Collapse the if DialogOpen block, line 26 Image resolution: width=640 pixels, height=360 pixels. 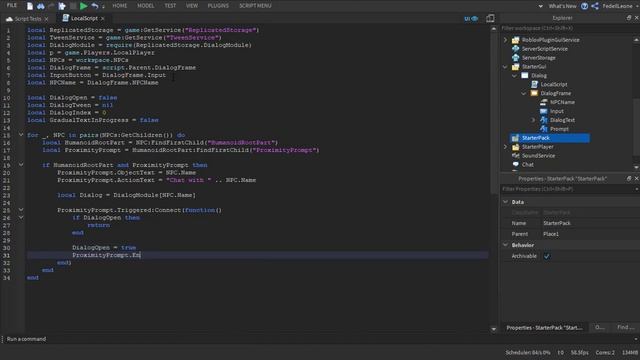coord(21,218)
